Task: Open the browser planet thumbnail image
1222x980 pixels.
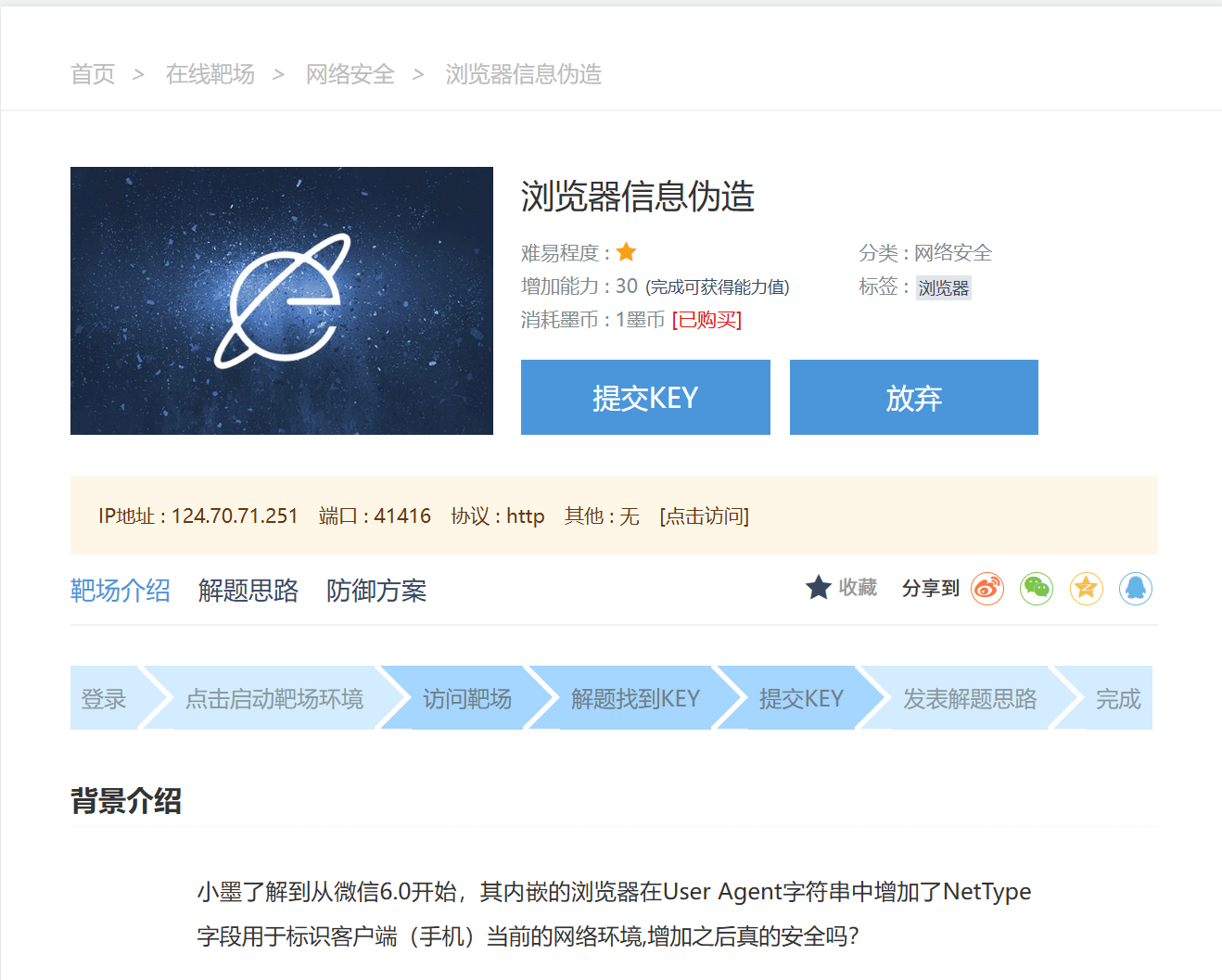Action: (x=282, y=300)
